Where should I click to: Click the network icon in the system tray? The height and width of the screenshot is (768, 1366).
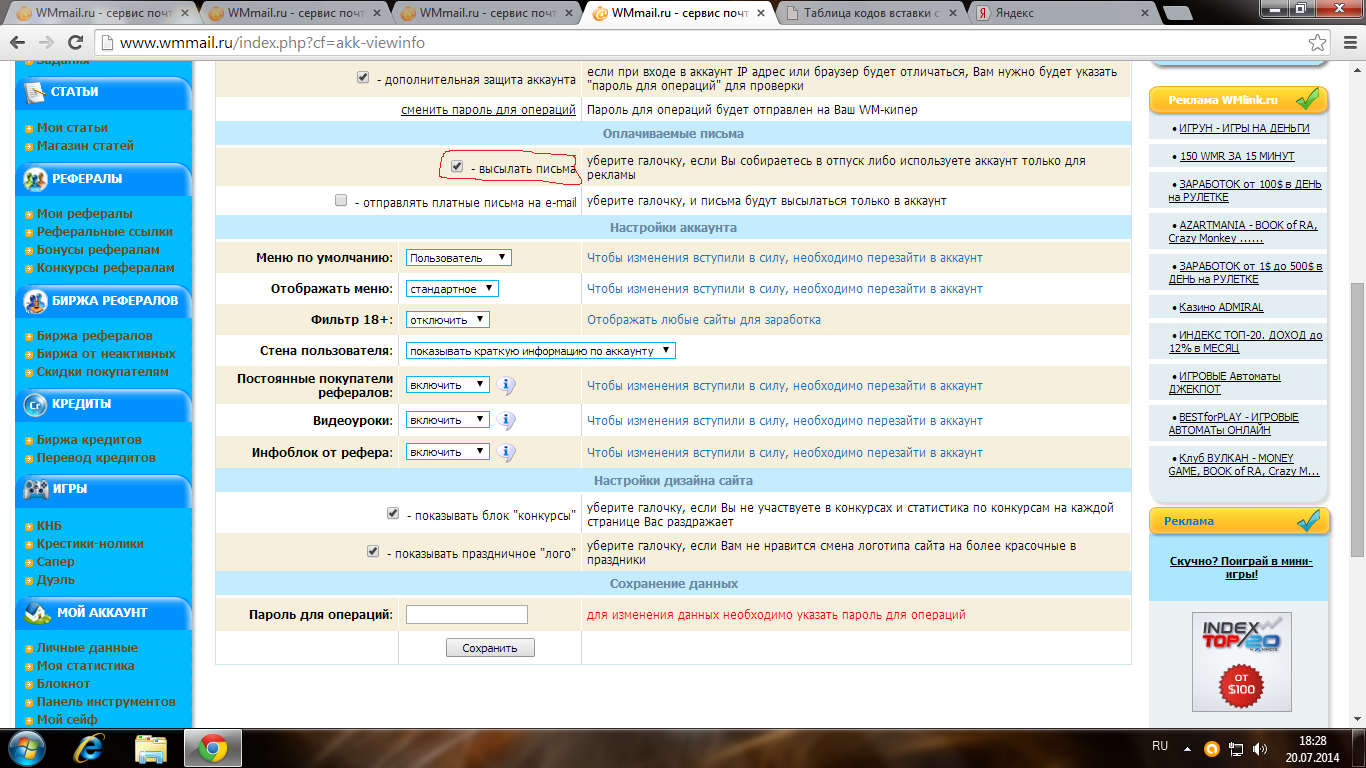pos(1237,748)
